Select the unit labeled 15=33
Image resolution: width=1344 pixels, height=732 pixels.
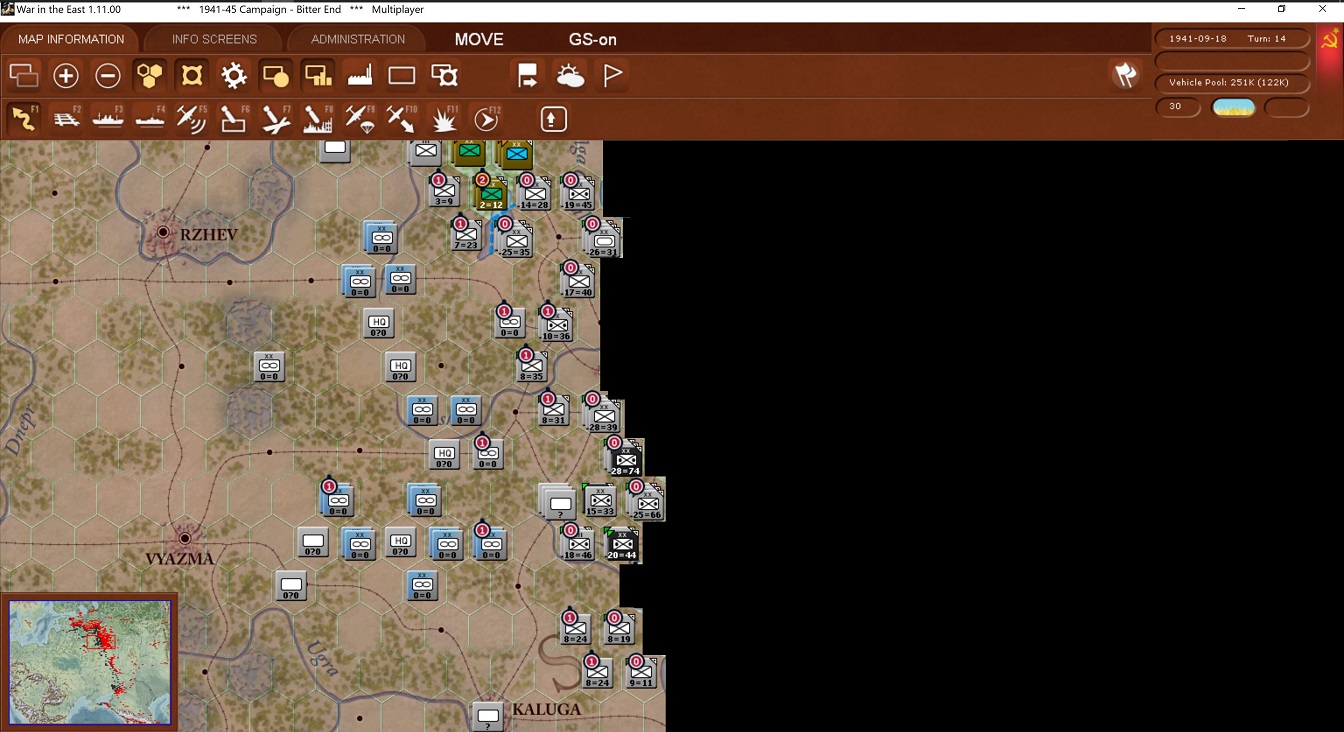pos(600,502)
